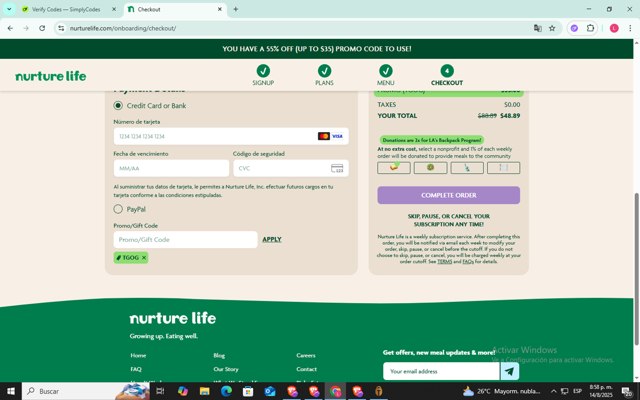The image size is (640, 400).
Task: Select the fourth nonprofit donation option
Action: pyautogui.click(x=503, y=168)
